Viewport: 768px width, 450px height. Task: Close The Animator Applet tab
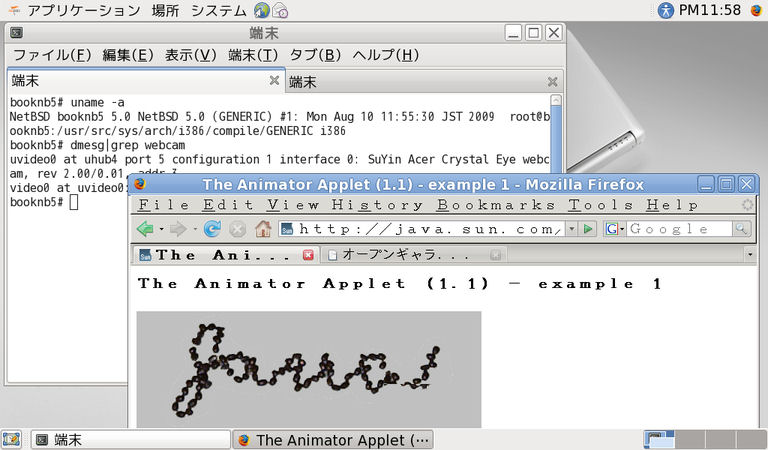pyautogui.click(x=308, y=255)
